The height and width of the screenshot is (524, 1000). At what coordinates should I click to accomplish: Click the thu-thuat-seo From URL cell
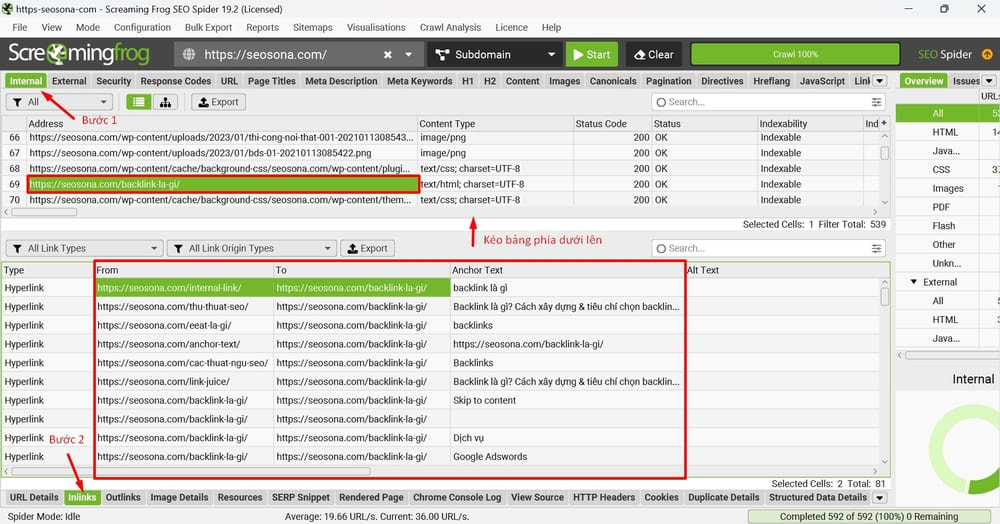(x=184, y=307)
